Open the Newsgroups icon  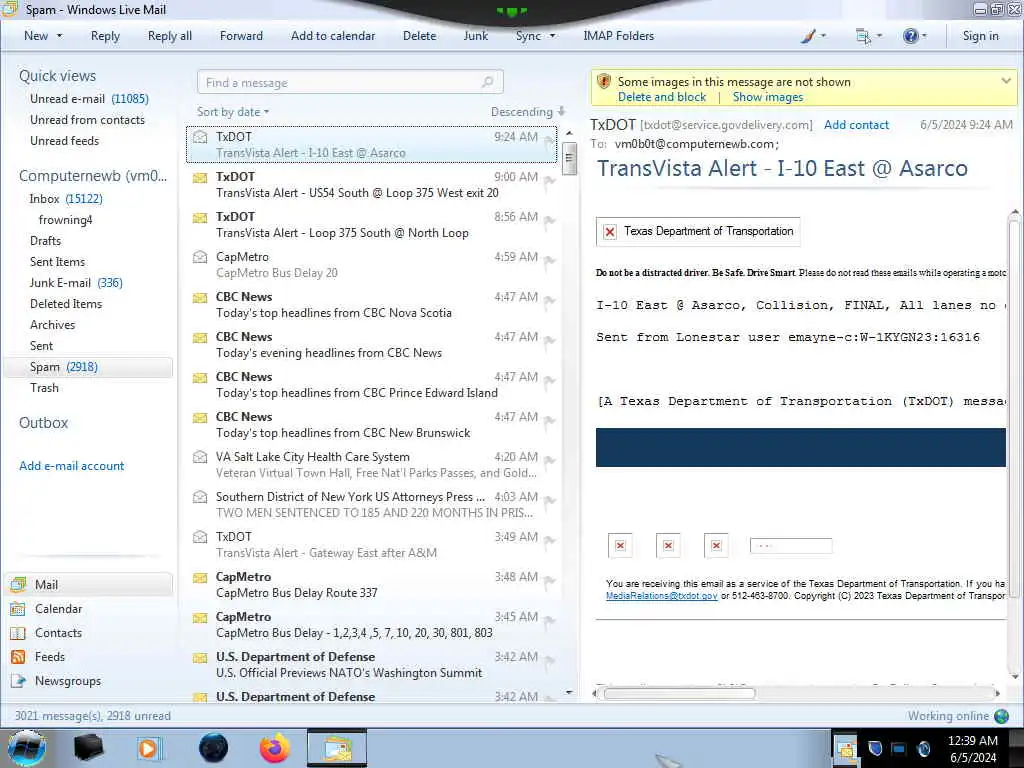click(x=18, y=680)
